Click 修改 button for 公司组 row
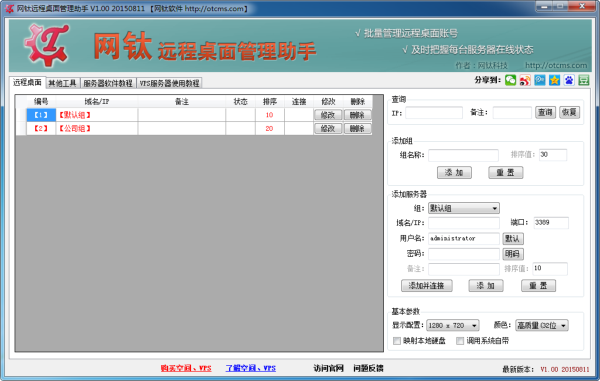The height and width of the screenshot is (381, 600). coord(328,129)
